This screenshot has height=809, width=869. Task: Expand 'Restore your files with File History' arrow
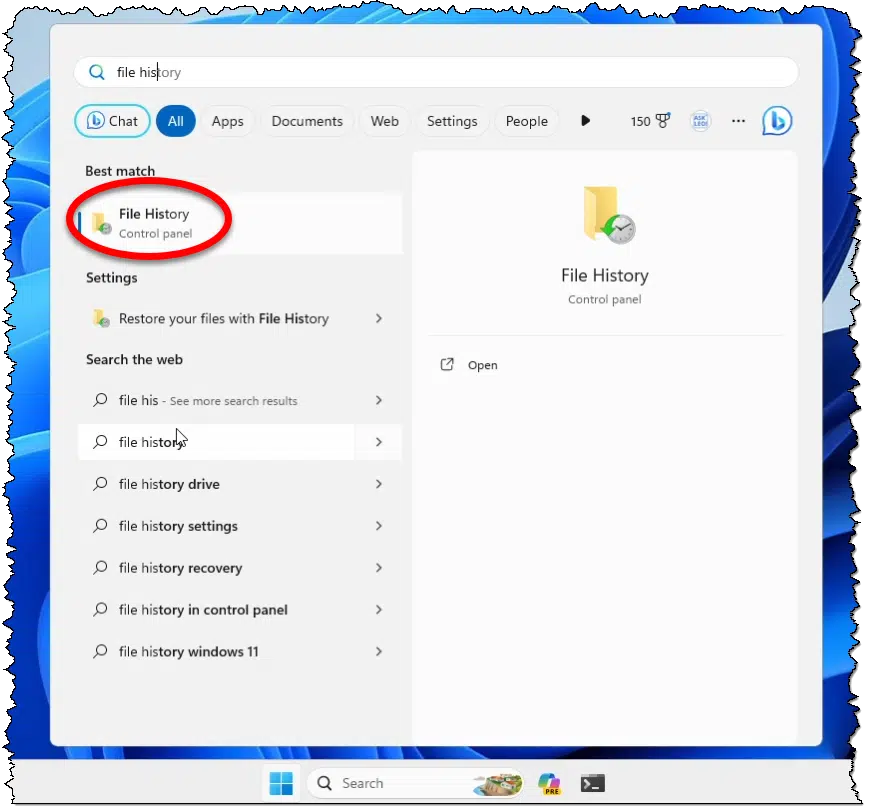click(x=379, y=319)
